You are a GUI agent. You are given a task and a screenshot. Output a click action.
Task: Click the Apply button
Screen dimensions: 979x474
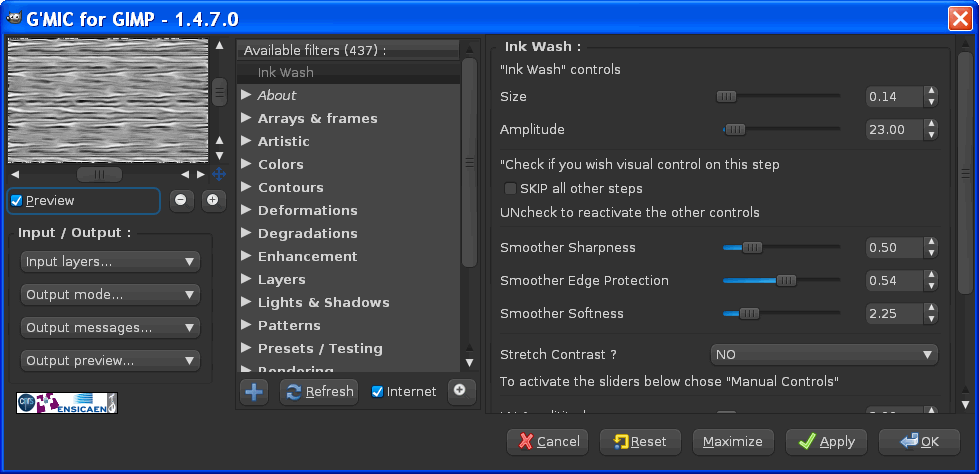point(826,442)
